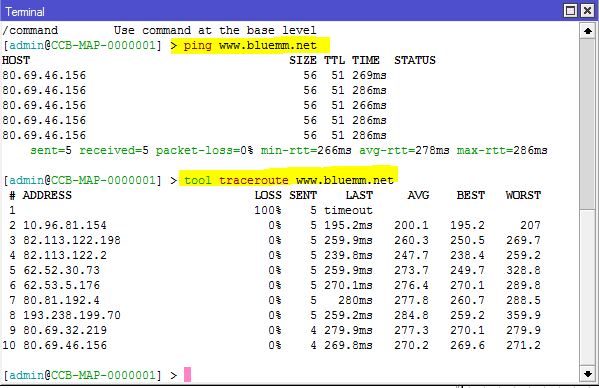Screen dimensions: 599x388
Task: Click hop address 82.113.122.2
Action: click(65, 255)
